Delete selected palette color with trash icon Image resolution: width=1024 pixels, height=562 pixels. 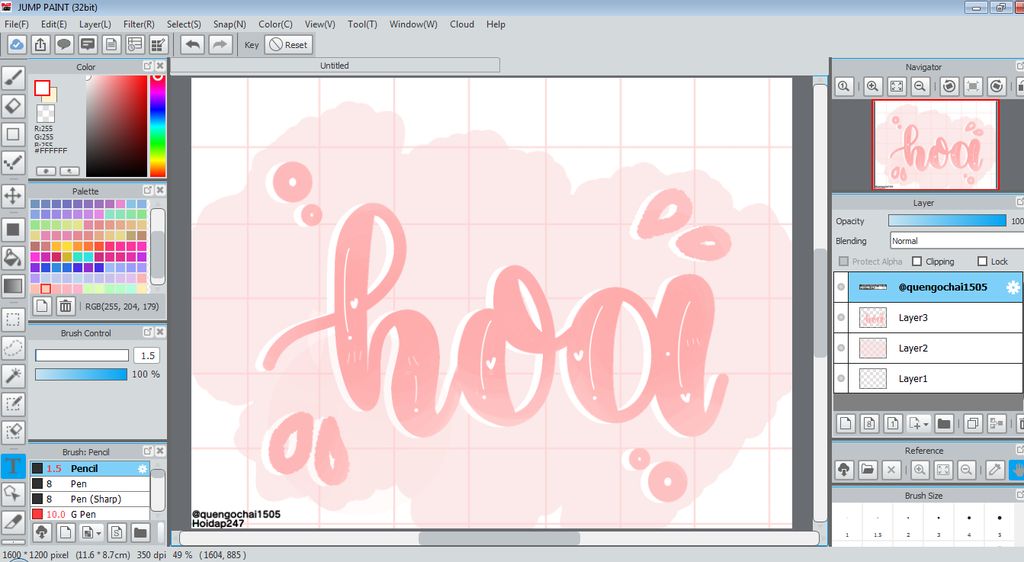pos(65,306)
